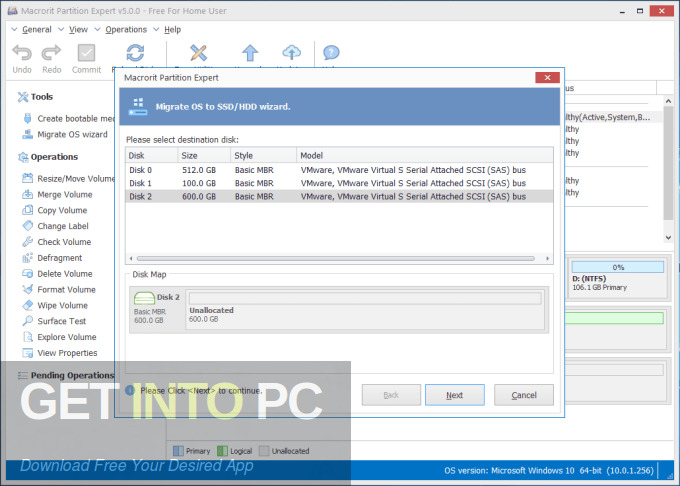Click the disk list scroll-right arrow
The width and height of the screenshot is (680, 486).
coord(547,258)
